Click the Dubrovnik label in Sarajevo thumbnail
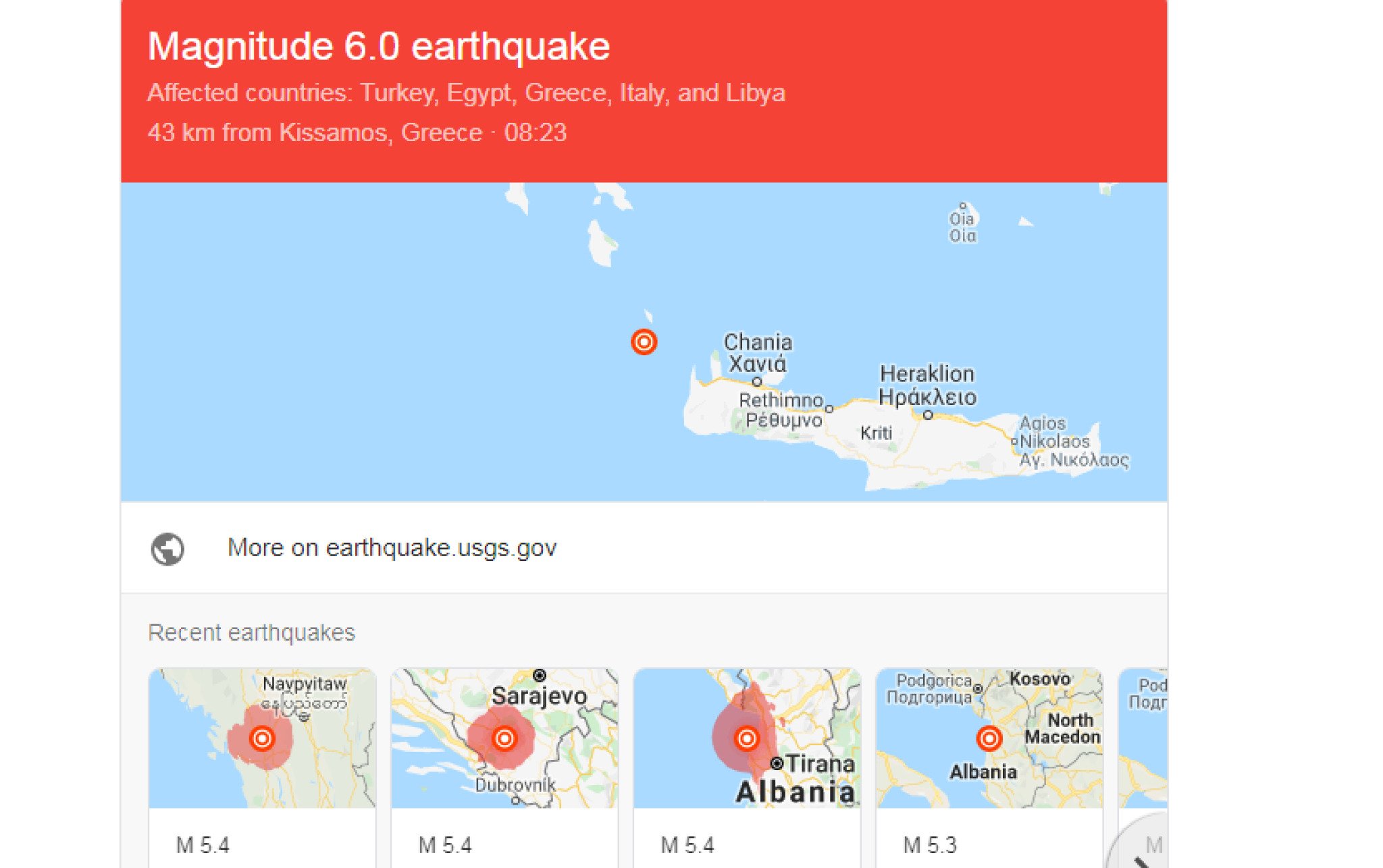The image size is (1383, 868). [515, 785]
